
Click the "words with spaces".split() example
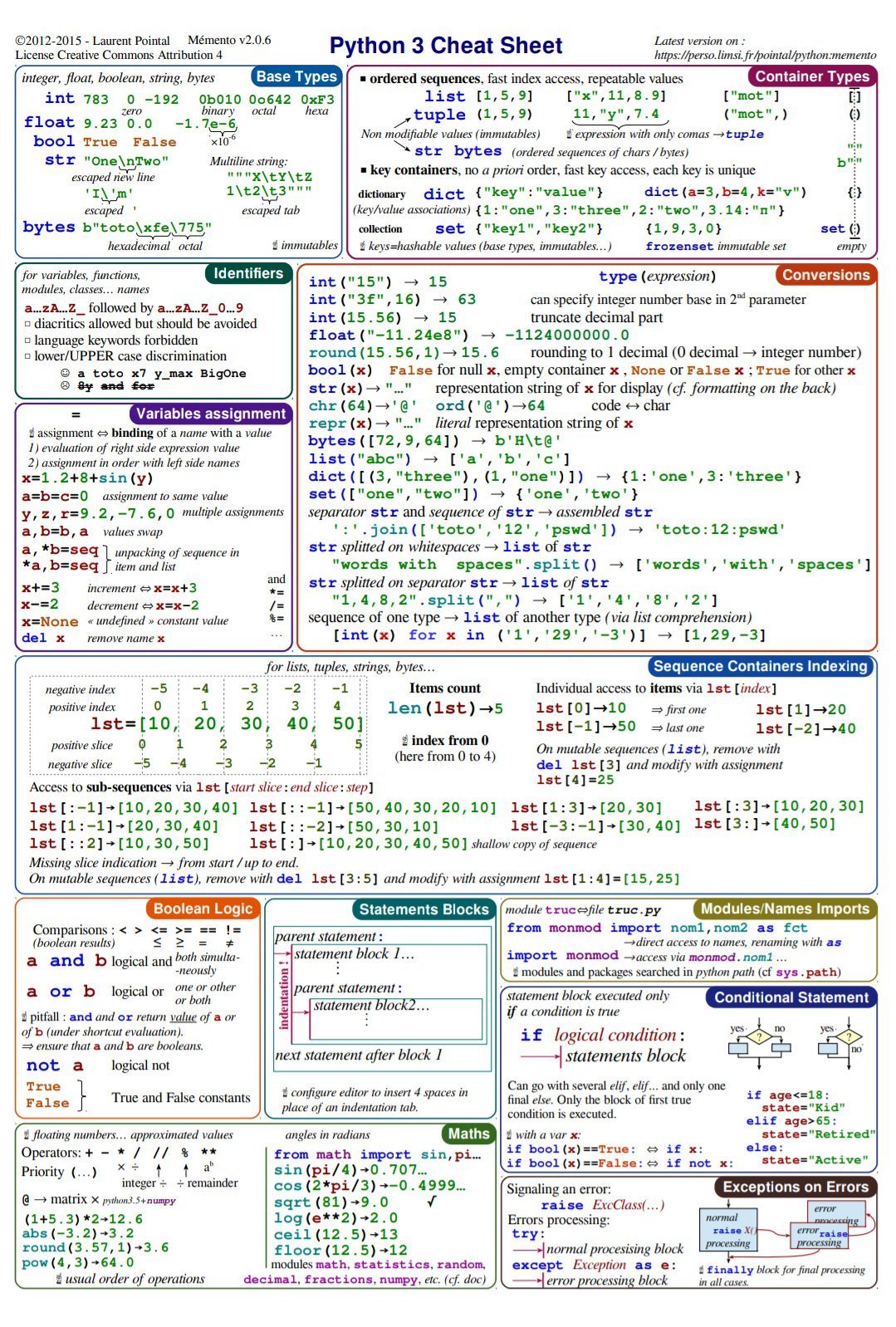[601, 565]
